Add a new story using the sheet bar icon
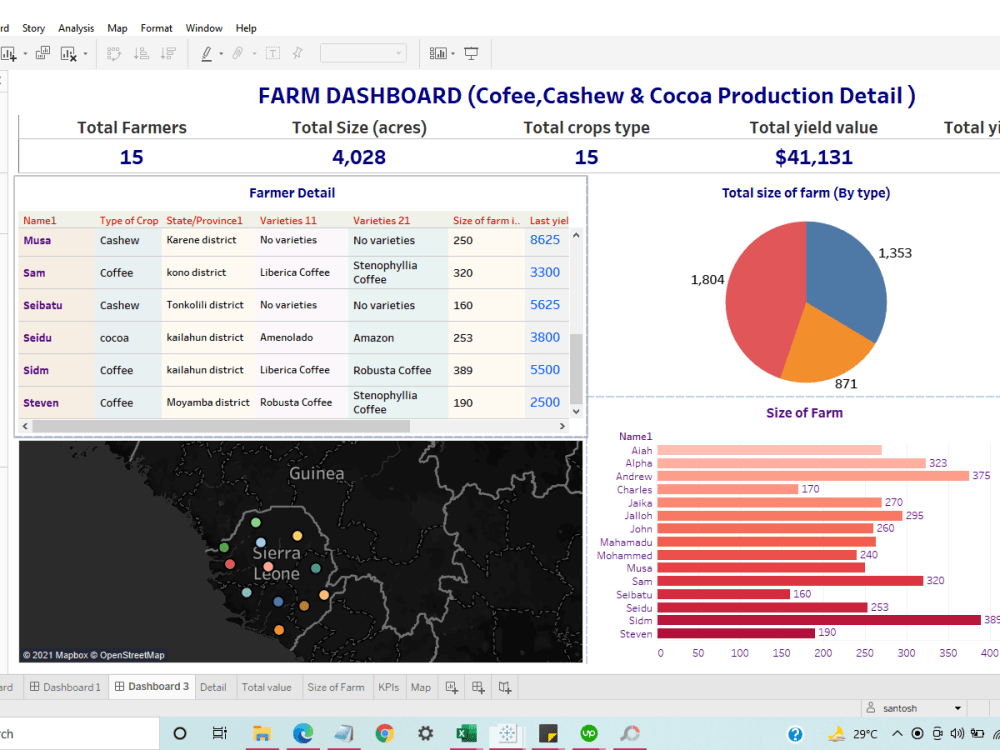The height and width of the screenshot is (750, 1000). pos(505,687)
